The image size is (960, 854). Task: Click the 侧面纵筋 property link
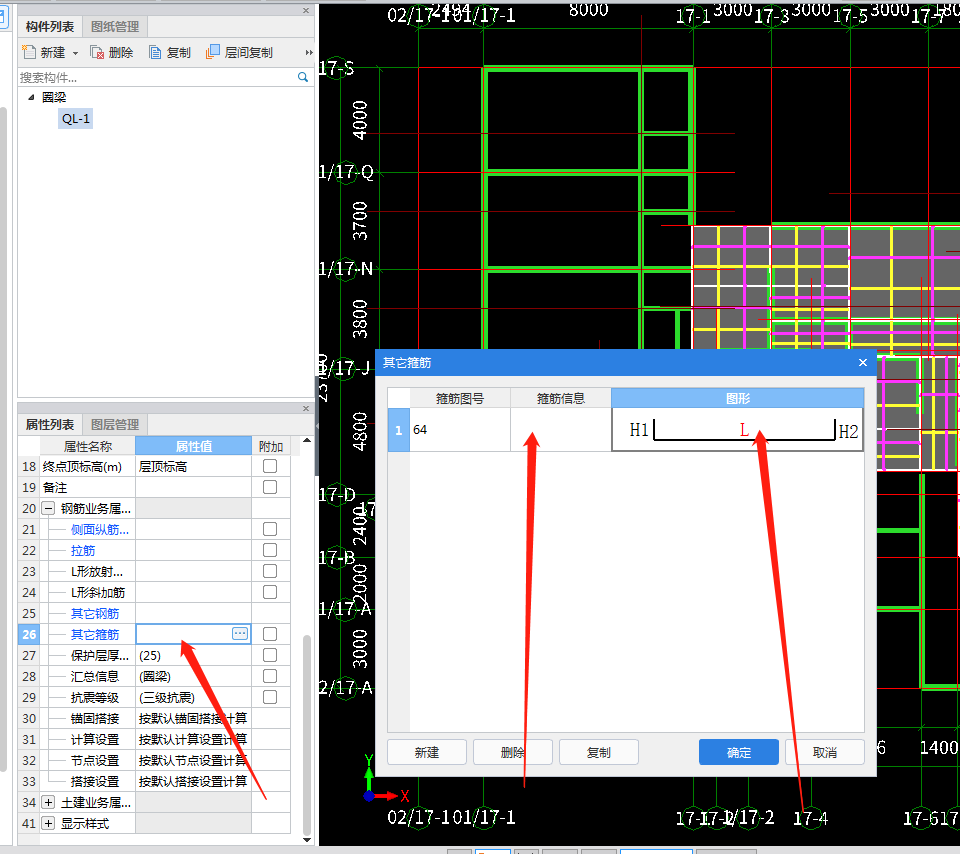[x=100, y=530]
